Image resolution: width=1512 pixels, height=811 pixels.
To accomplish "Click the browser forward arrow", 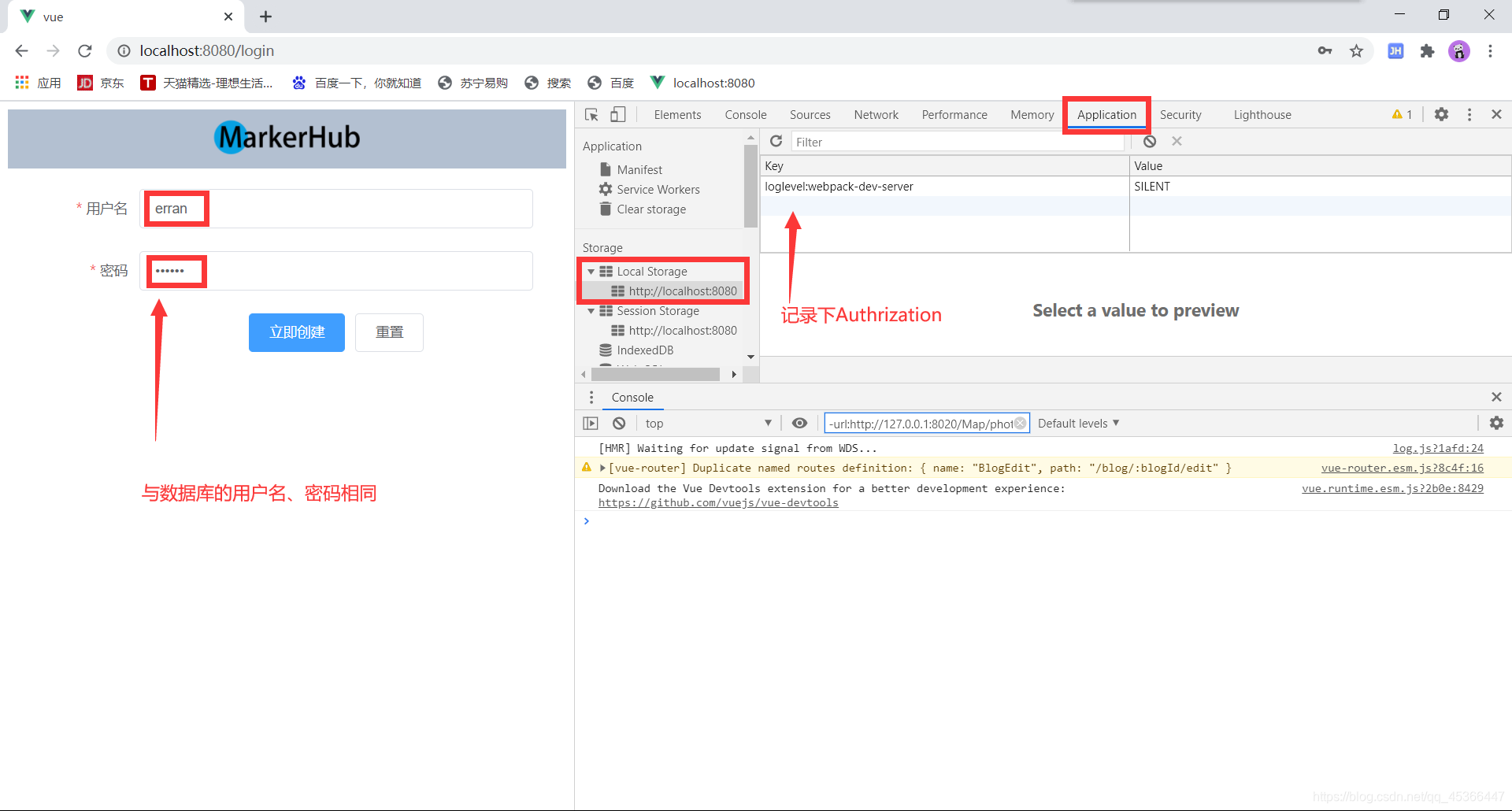I will coord(53,50).
